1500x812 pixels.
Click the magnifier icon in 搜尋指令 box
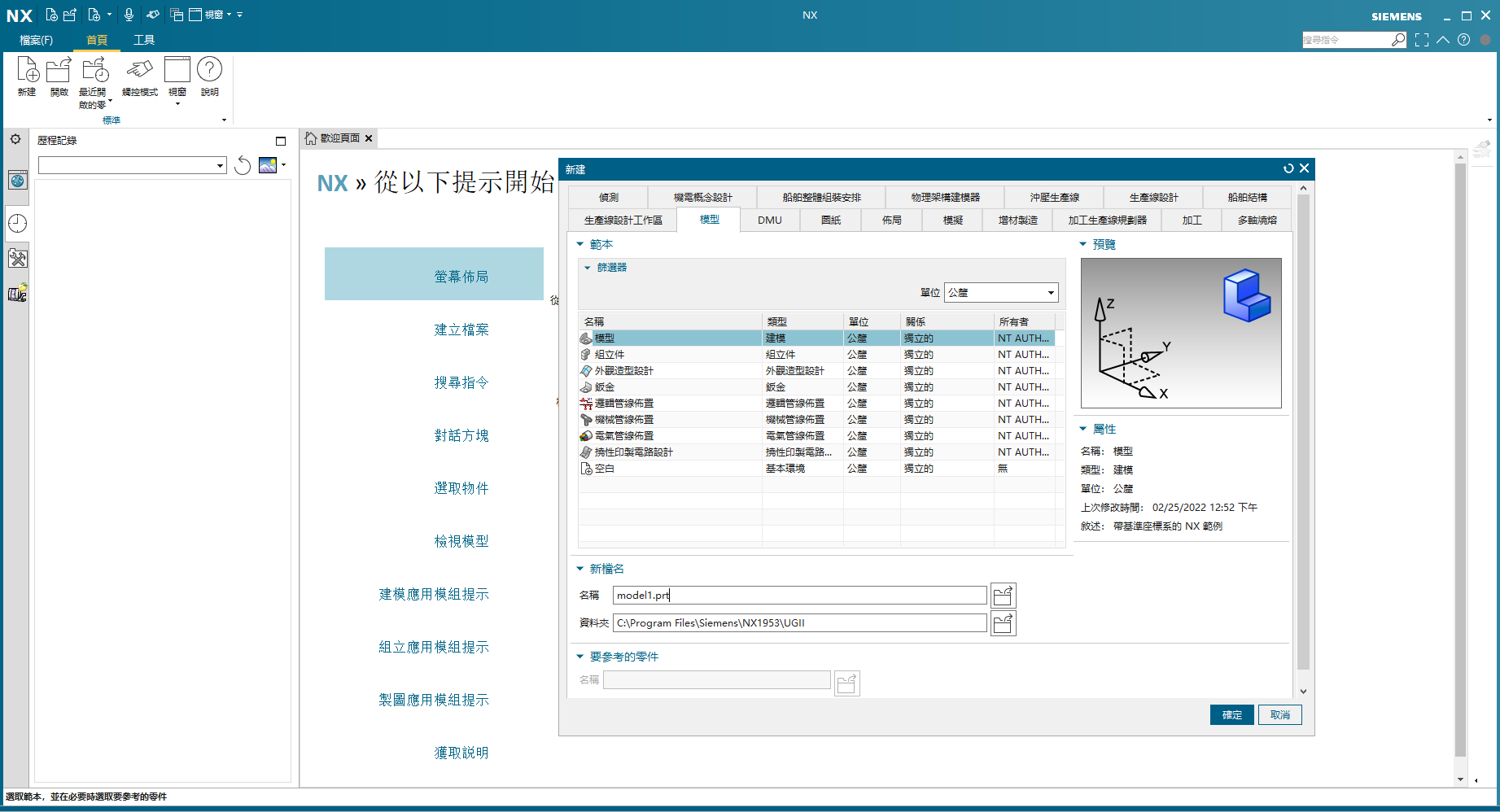1398,39
